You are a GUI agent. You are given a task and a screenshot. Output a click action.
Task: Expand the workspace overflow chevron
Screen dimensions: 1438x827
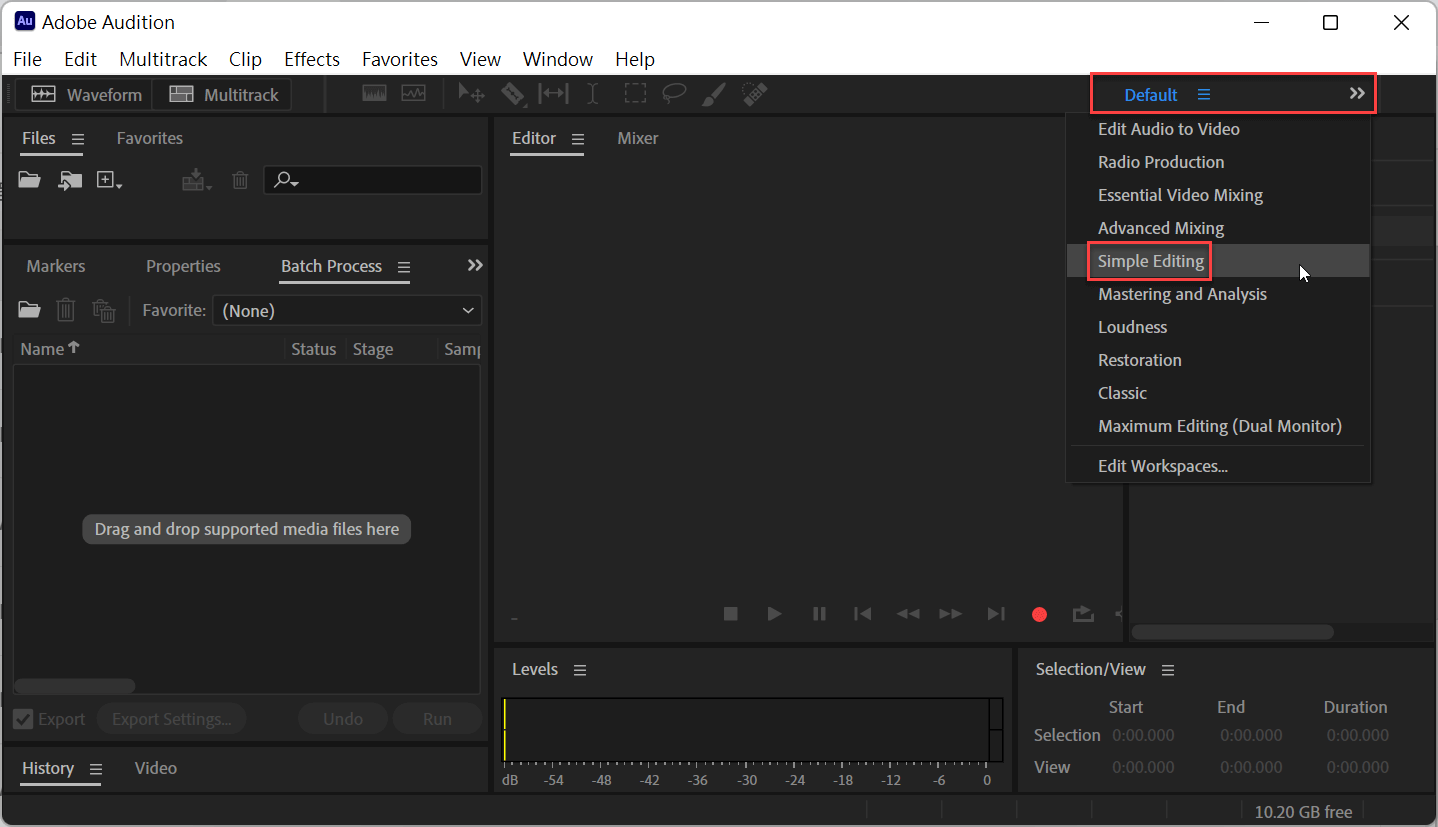coord(1357,94)
